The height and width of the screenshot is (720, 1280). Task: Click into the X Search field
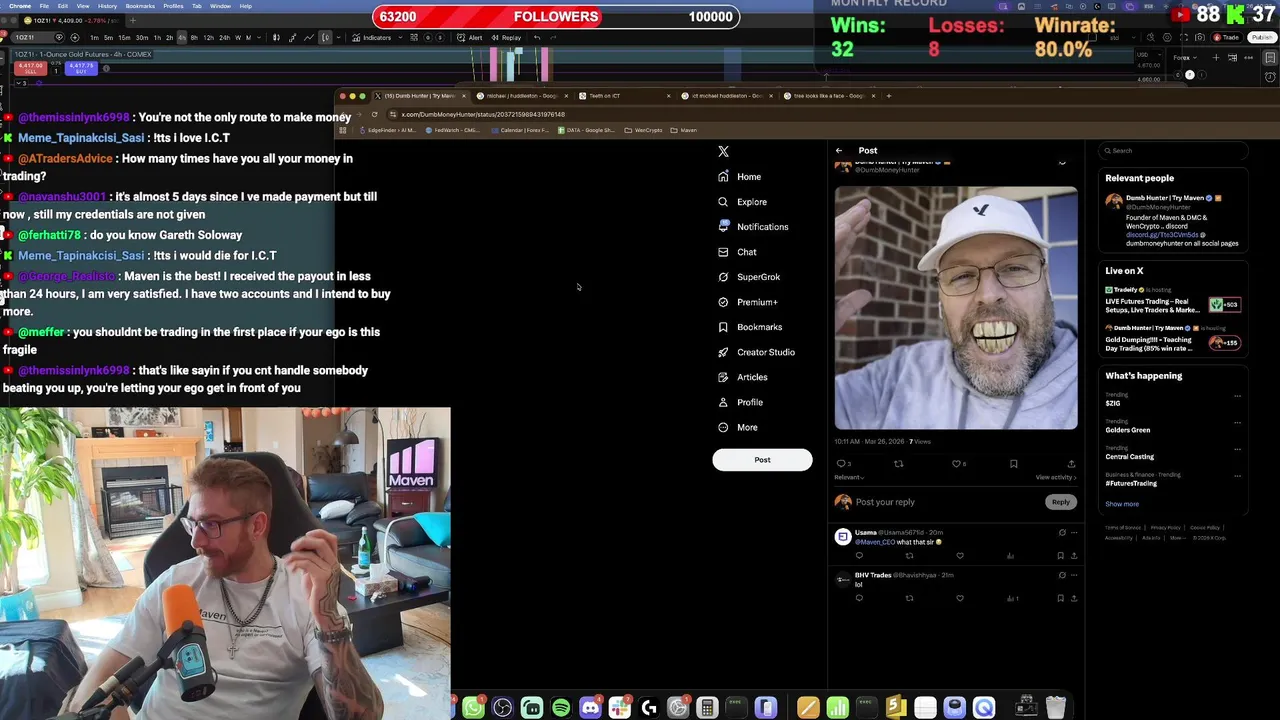[1173, 151]
